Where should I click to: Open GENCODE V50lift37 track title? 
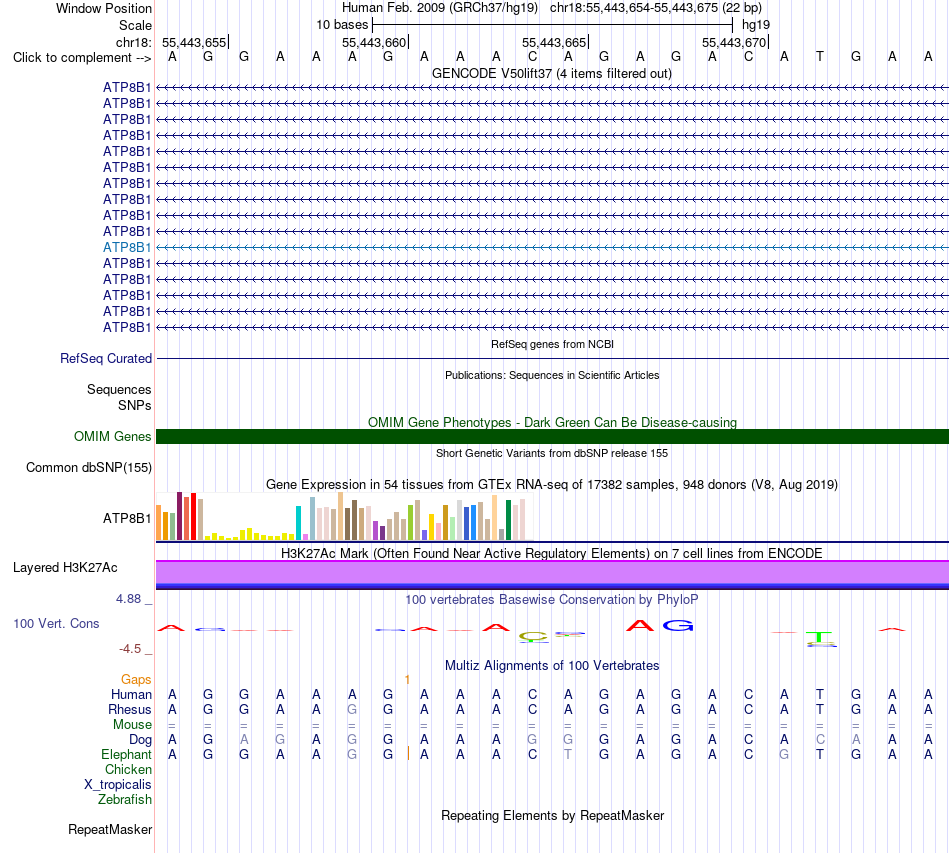click(x=551, y=73)
